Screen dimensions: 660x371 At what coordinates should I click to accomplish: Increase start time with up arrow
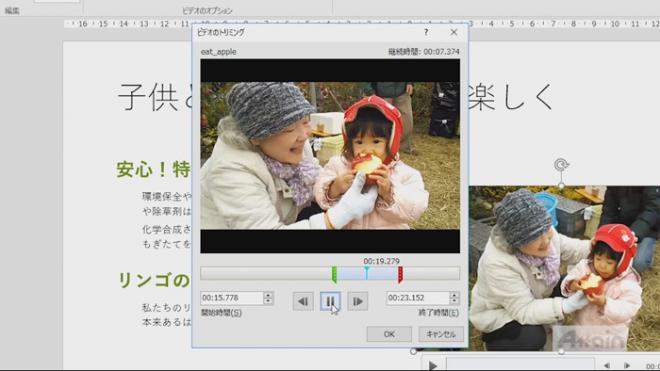(268, 295)
